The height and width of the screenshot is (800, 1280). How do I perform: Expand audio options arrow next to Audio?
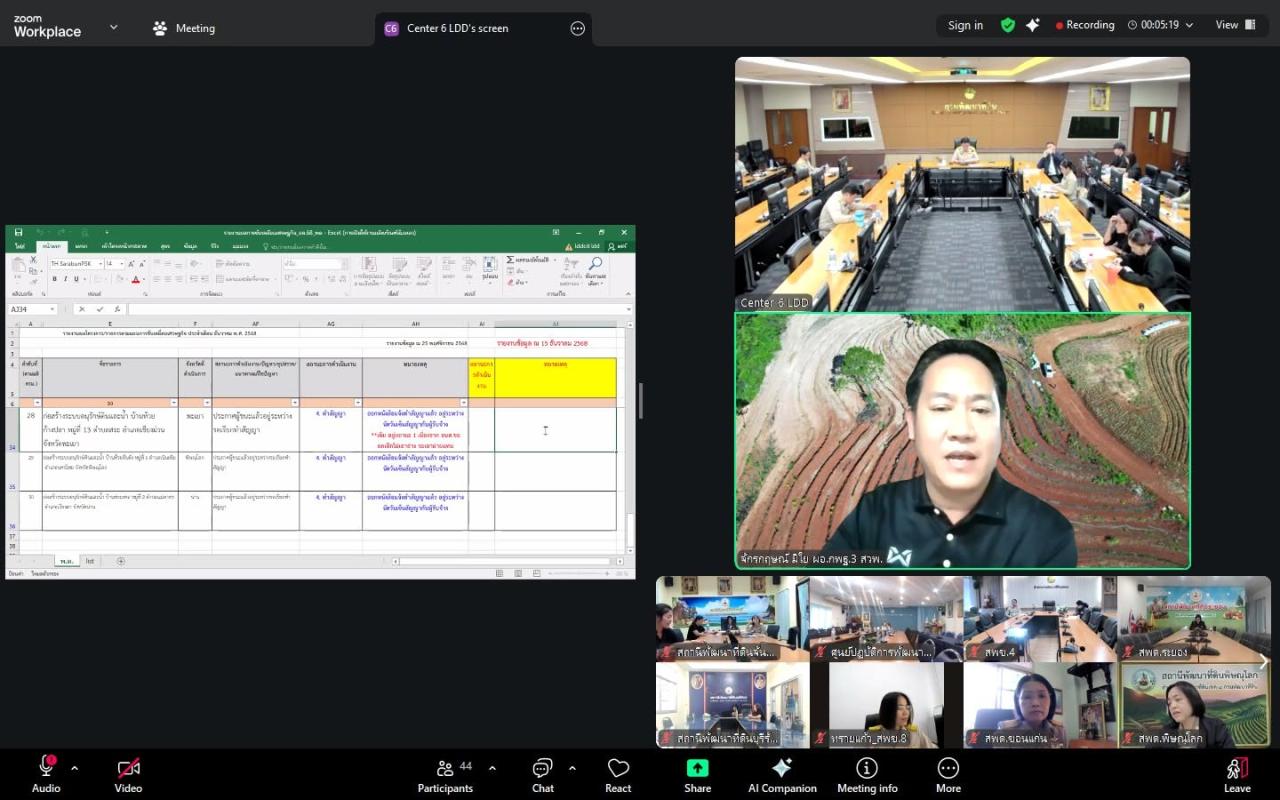74,768
